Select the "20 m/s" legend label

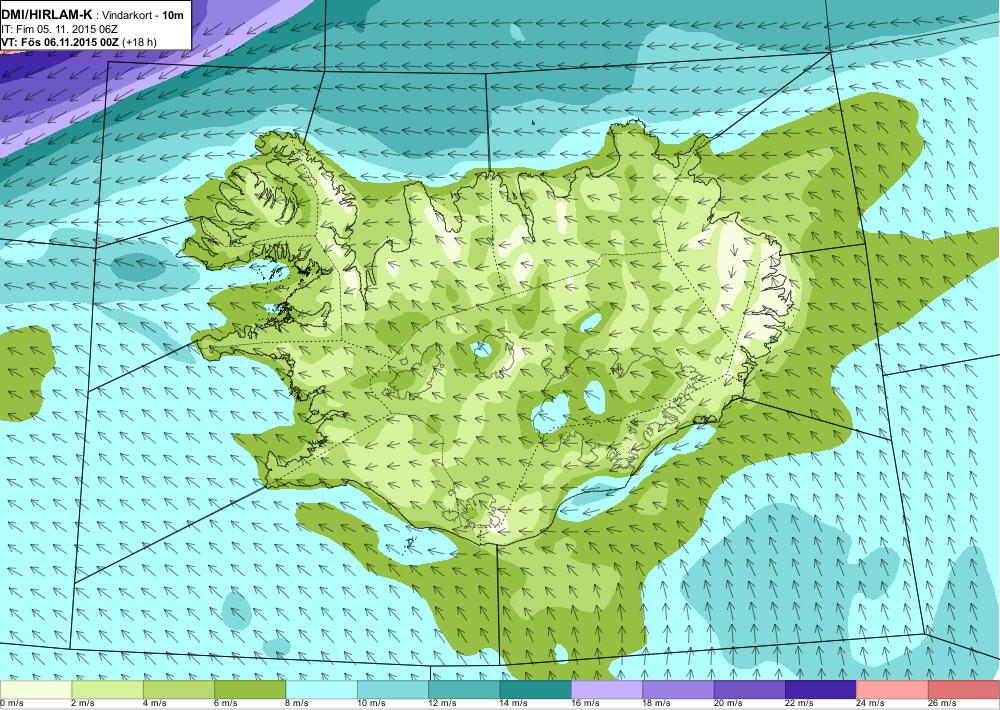(729, 703)
